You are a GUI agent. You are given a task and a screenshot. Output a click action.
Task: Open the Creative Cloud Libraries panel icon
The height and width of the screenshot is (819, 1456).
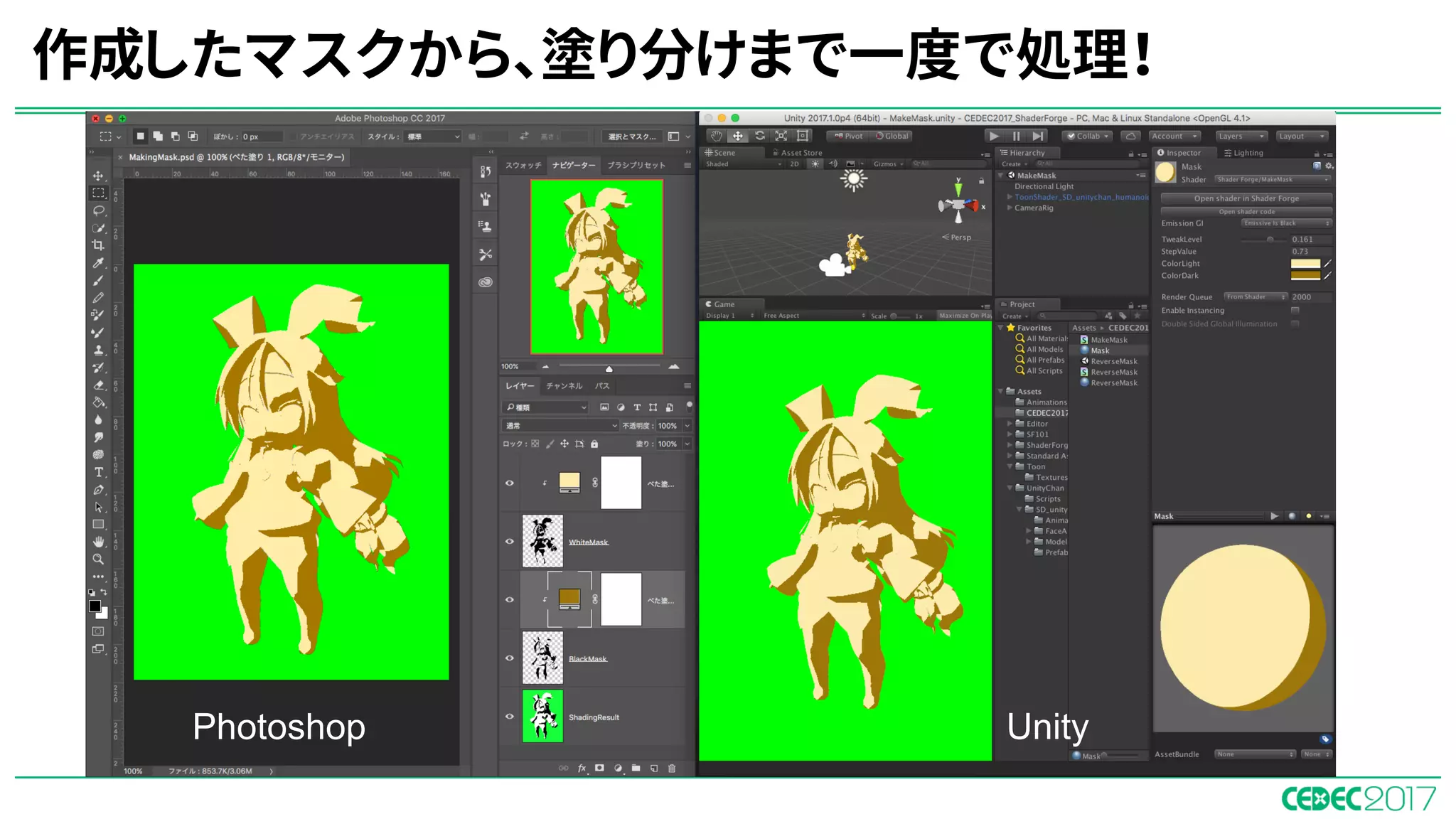[x=486, y=282]
